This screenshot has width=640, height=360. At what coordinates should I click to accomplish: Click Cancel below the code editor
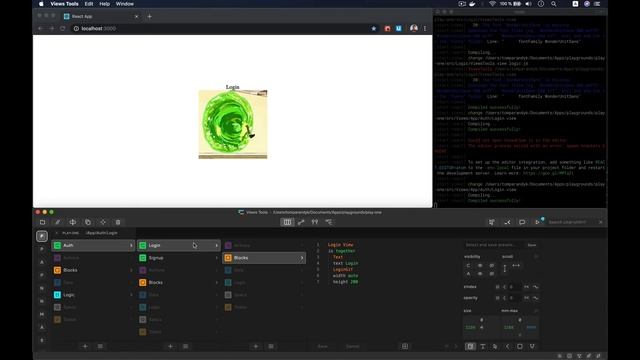coord(352,346)
